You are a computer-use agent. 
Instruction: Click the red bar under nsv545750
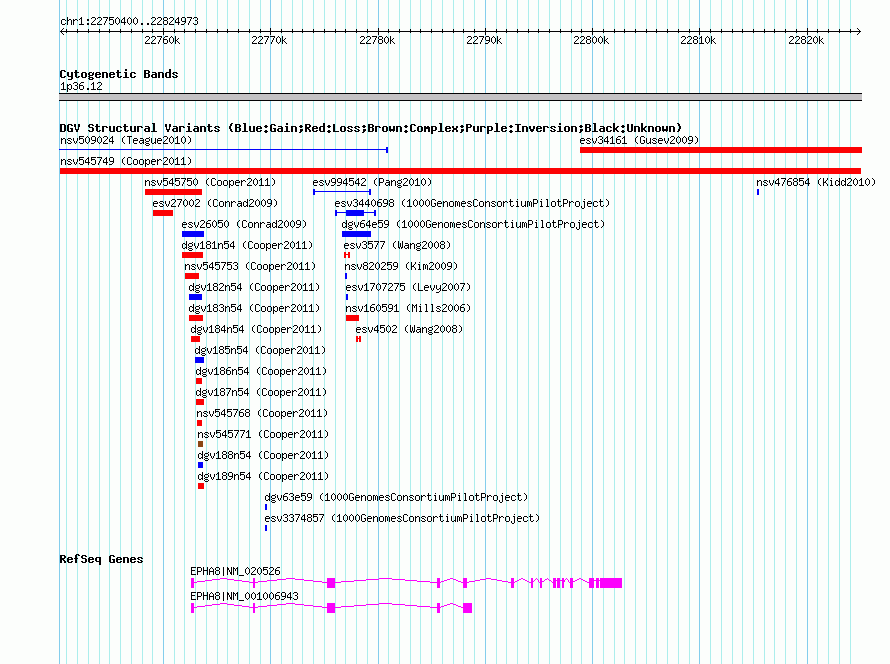coord(173,192)
